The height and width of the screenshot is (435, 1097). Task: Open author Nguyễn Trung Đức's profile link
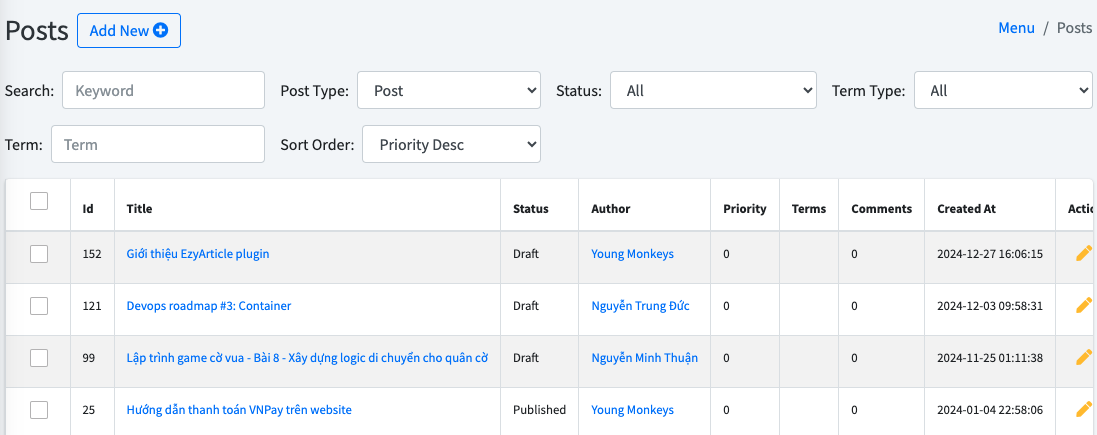640,306
